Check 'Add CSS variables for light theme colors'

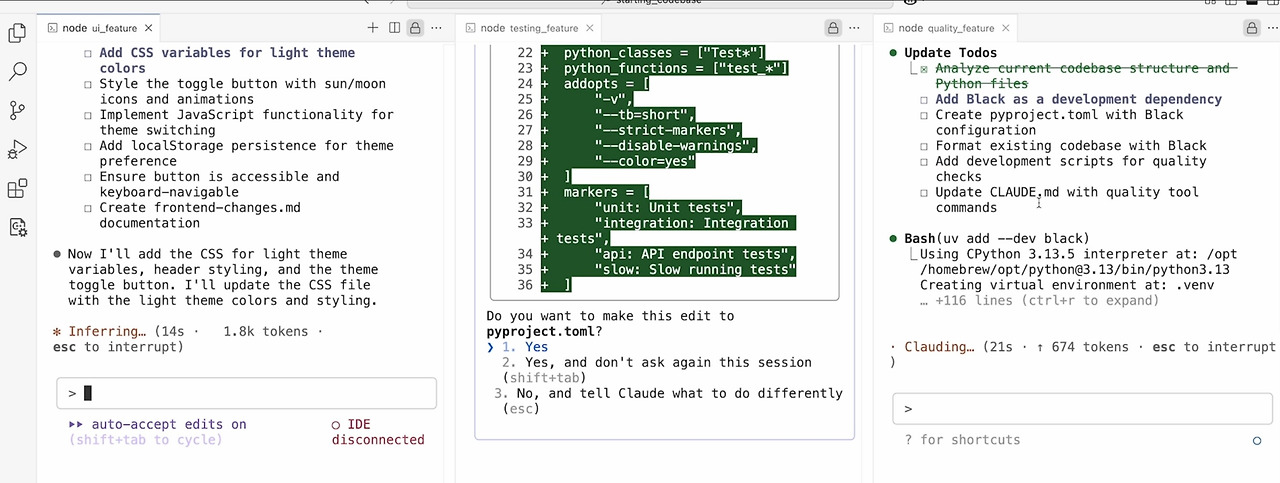point(89,53)
